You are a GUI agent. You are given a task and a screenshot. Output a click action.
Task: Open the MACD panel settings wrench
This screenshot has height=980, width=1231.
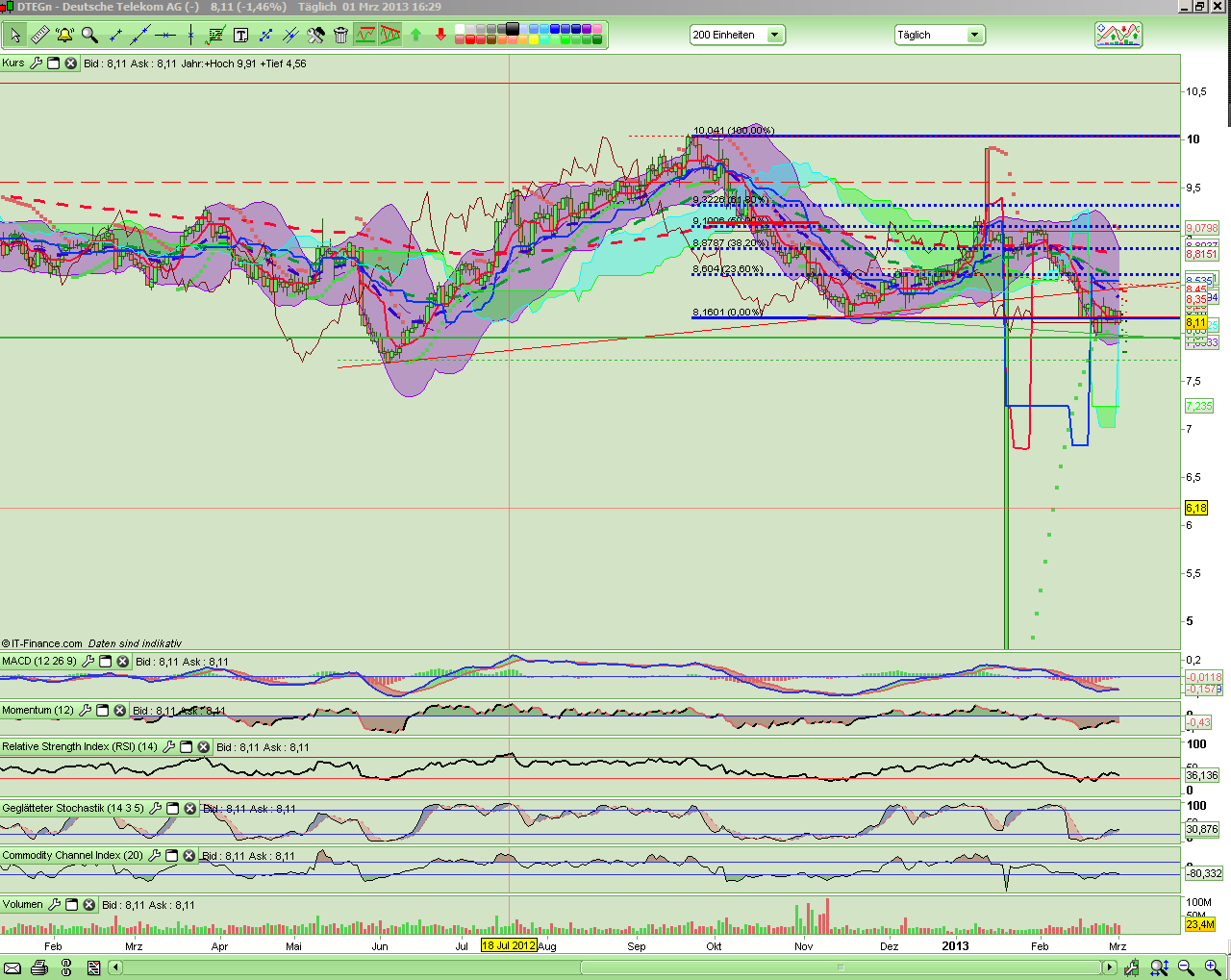(x=88, y=662)
